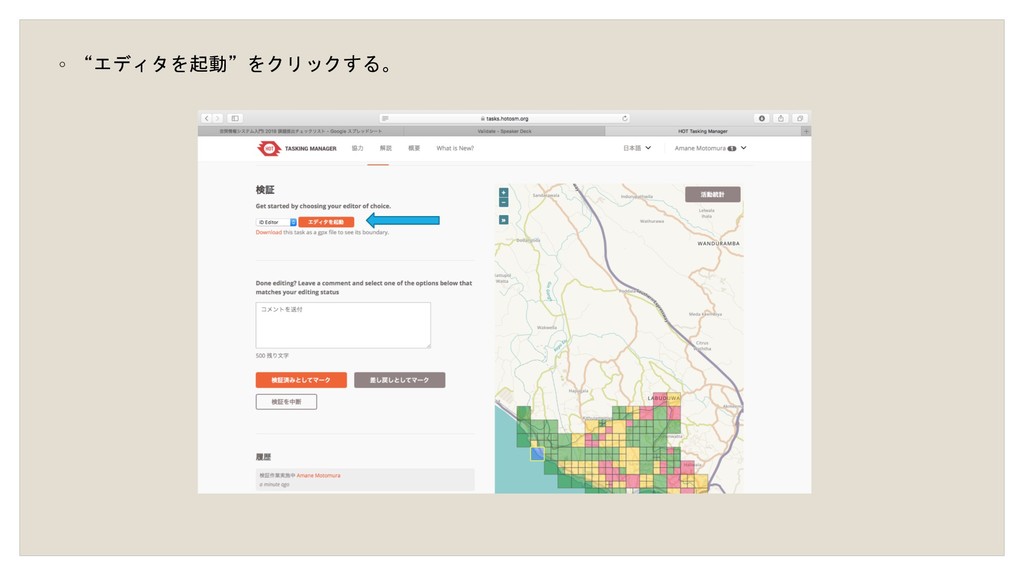The width and height of the screenshot is (1024, 576).
Task: Click the tasks.hotosm.org address bar
Action: point(504,118)
